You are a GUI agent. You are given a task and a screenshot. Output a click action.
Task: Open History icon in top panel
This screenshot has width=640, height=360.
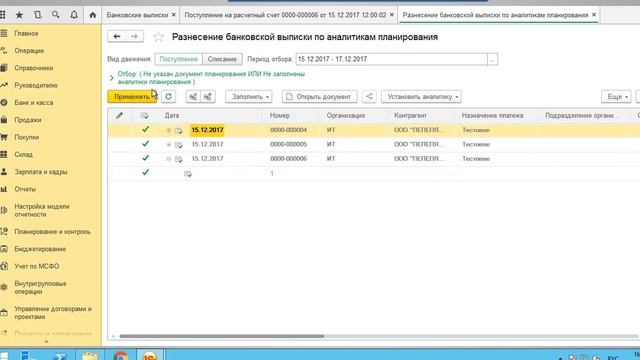[x=38, y=15]
